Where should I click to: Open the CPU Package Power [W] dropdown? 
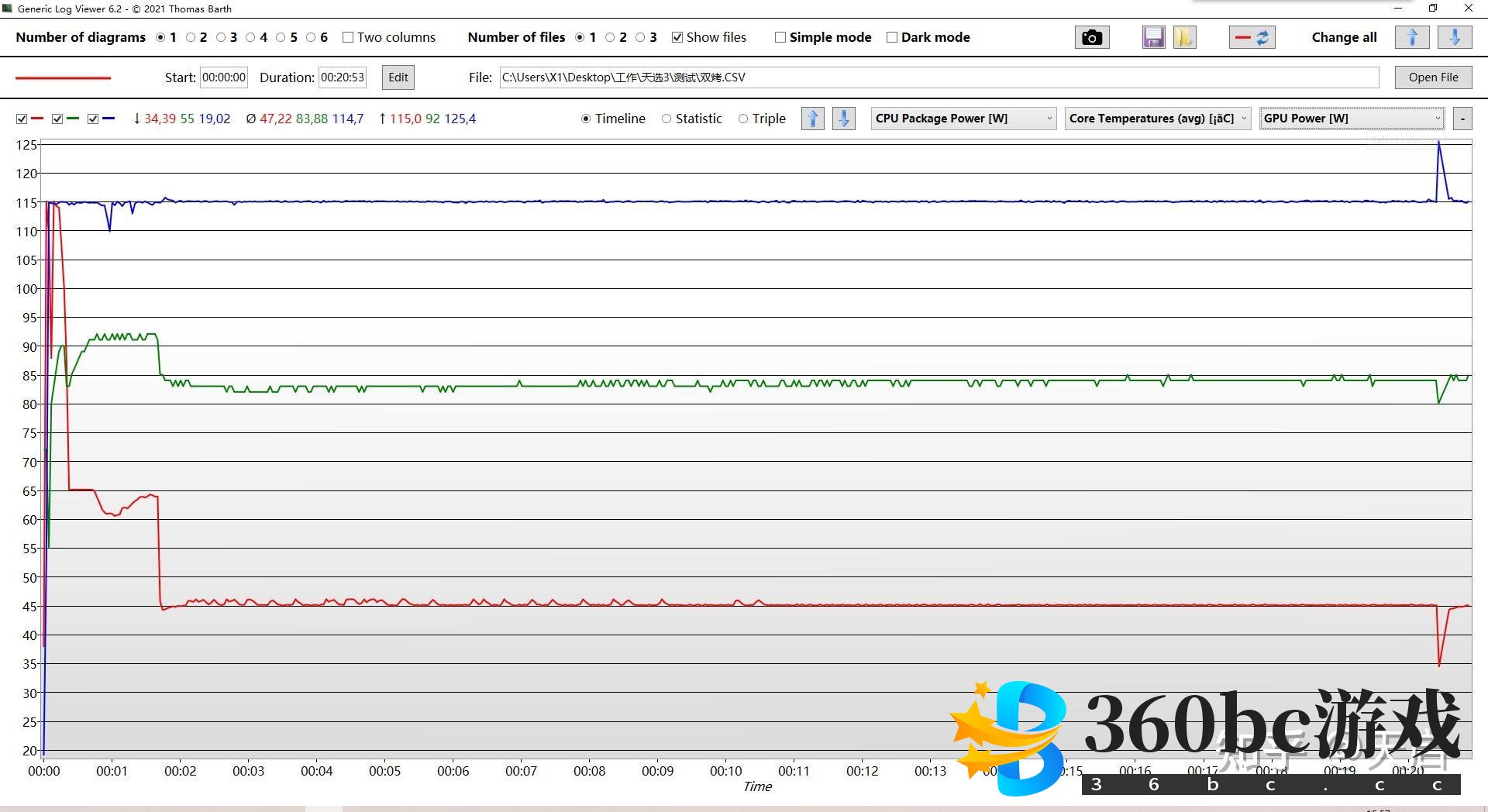963,119
